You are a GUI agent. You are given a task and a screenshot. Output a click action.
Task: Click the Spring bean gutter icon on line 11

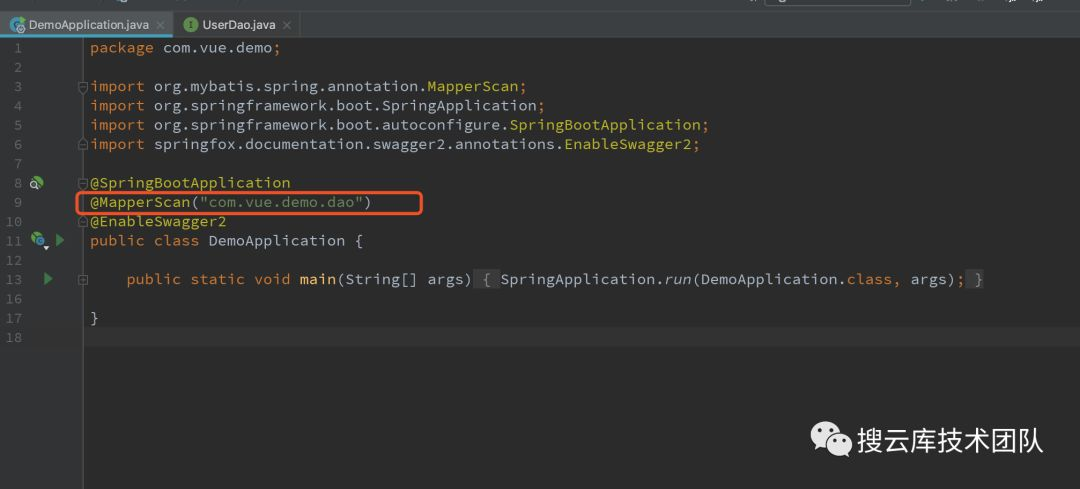pos(38,240)
